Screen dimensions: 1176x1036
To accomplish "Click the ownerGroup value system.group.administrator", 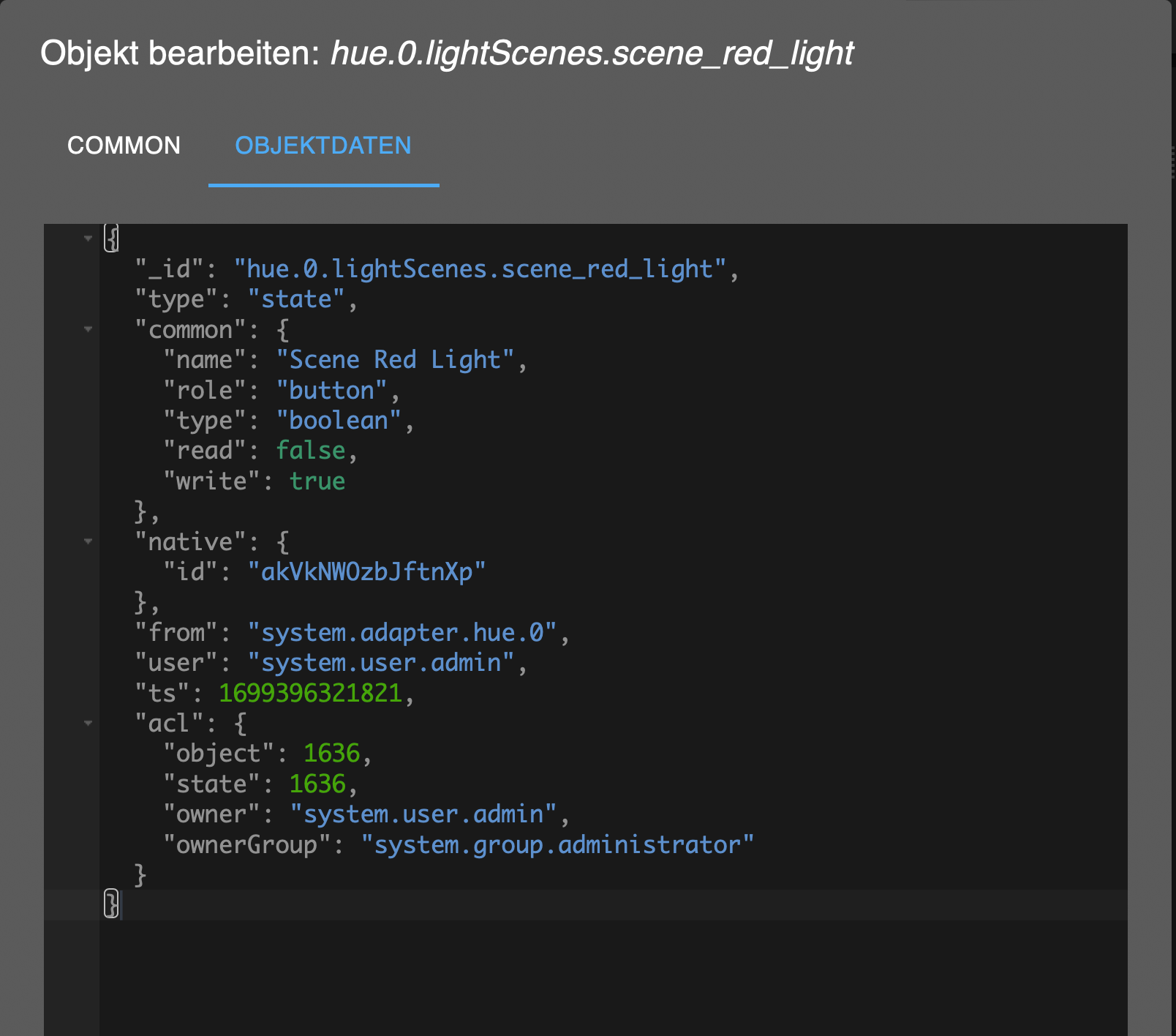I will coord(557,845).
